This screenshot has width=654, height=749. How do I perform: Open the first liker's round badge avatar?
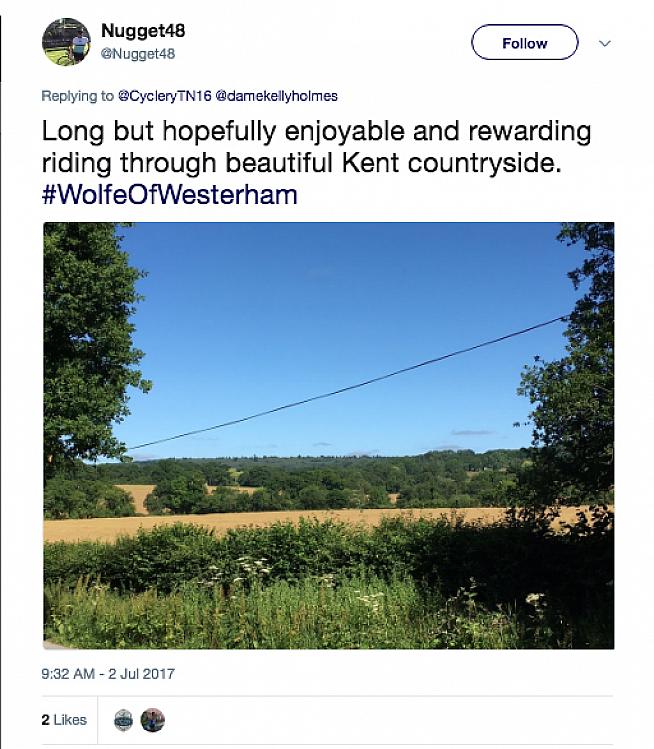pyautogui.click(x=123, y=720)
